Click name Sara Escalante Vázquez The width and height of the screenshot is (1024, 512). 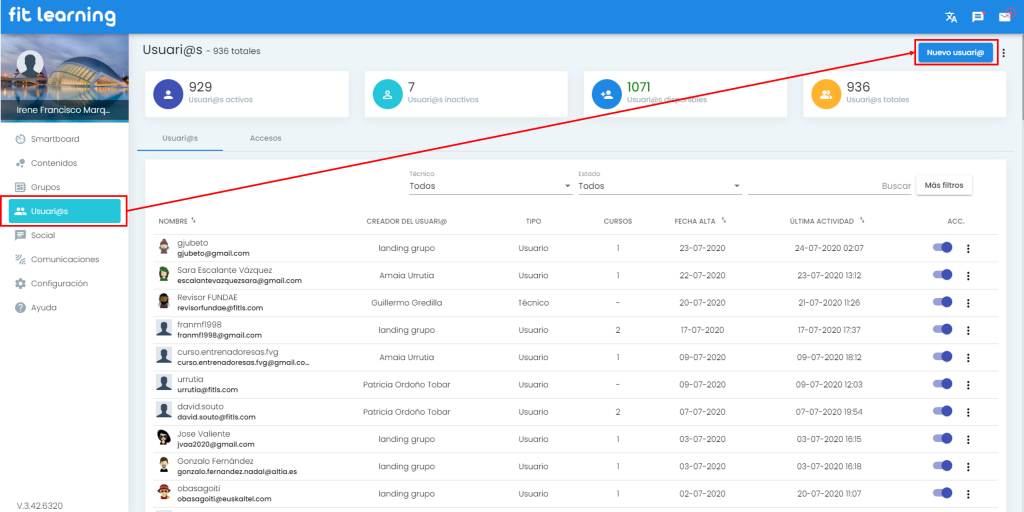coord(225,270)
